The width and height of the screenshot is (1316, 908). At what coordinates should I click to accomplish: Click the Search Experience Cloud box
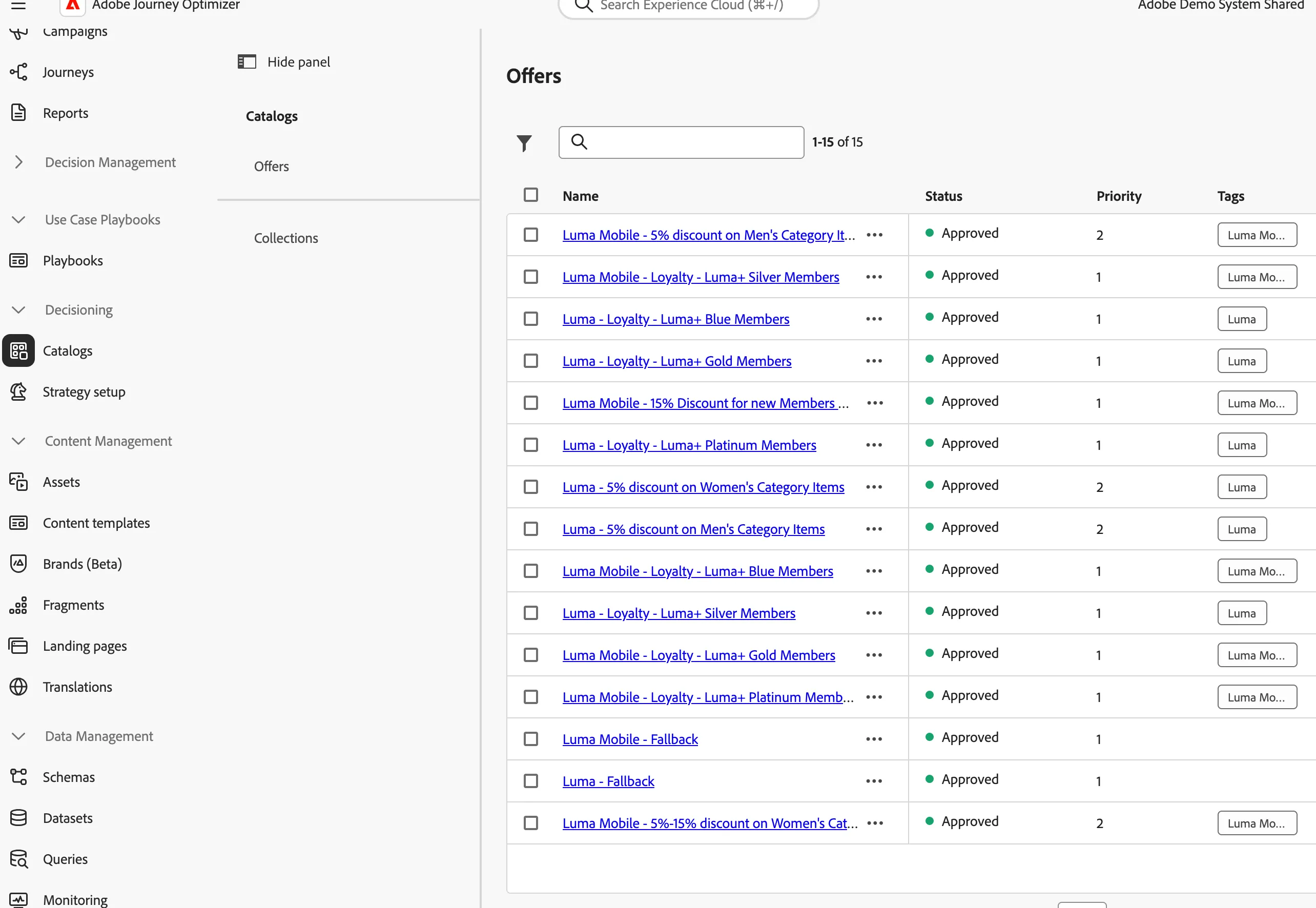tap(688, 6)
